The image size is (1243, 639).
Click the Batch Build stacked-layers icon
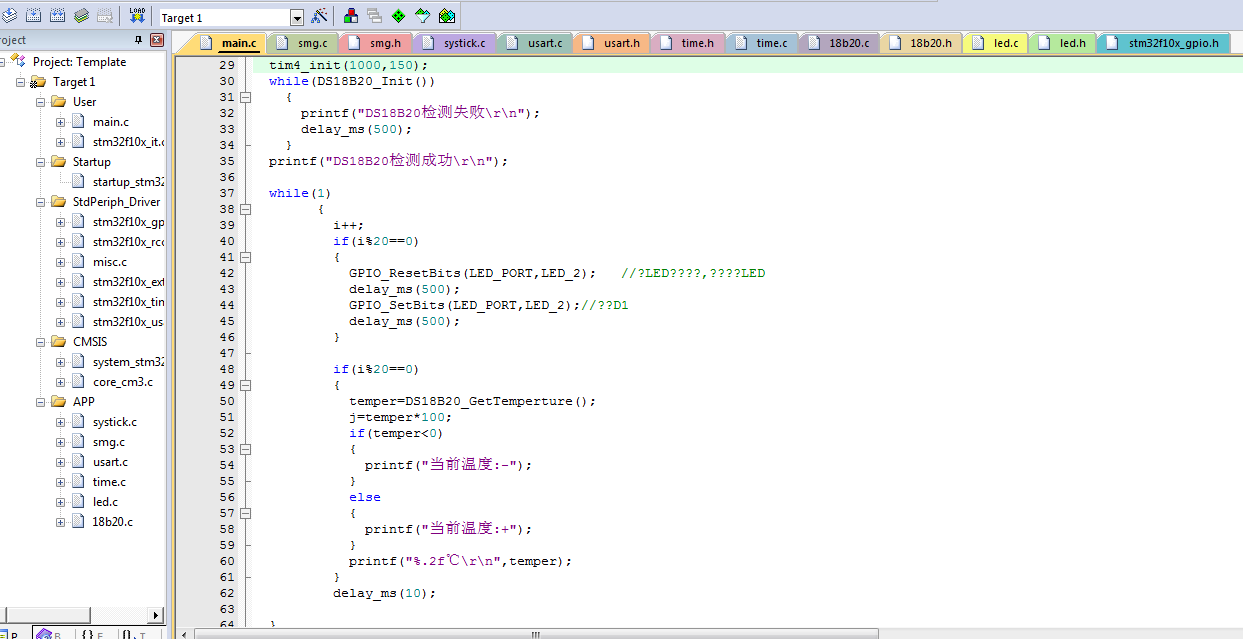(81, 16)
